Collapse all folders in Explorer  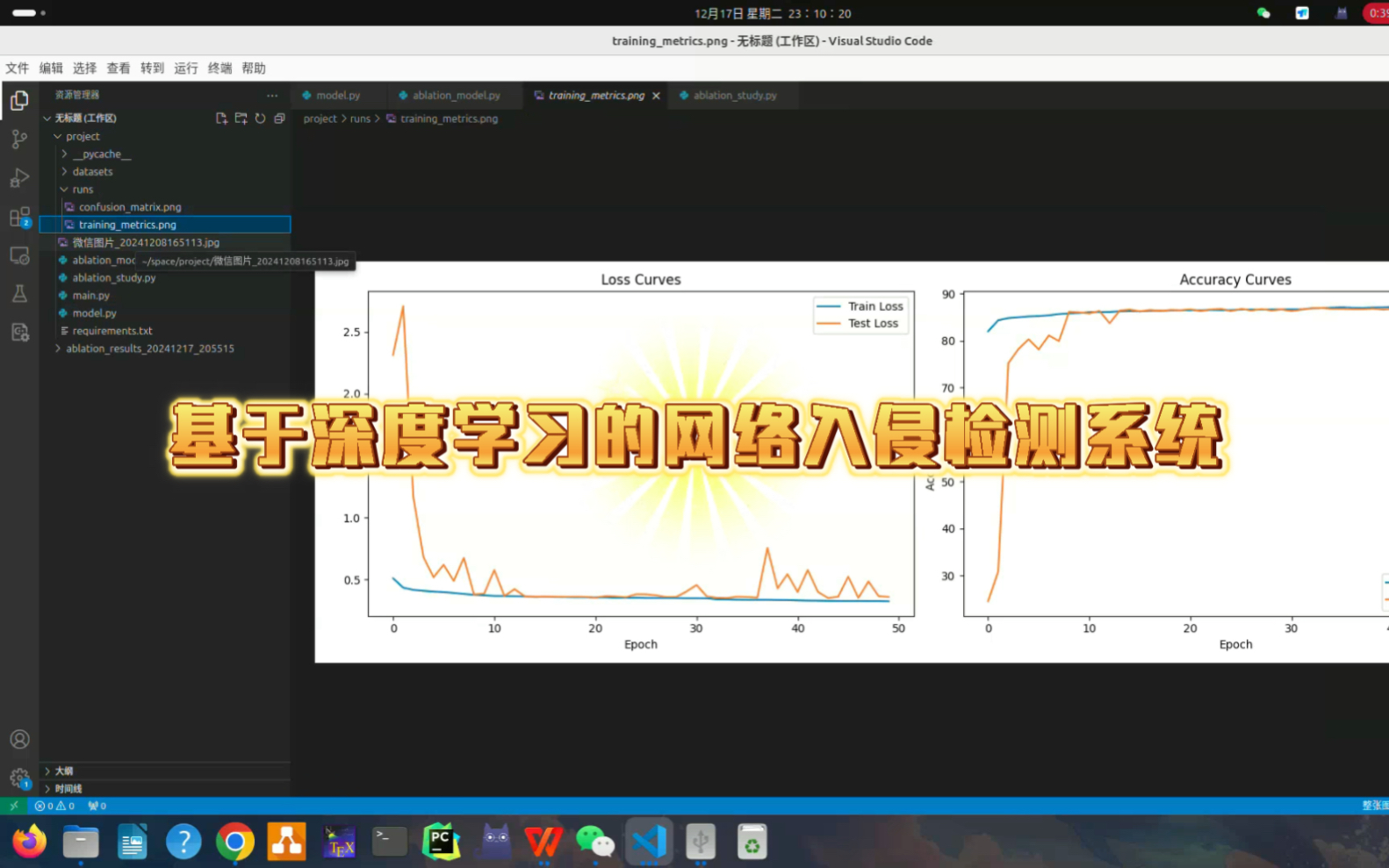coord(279,118)
